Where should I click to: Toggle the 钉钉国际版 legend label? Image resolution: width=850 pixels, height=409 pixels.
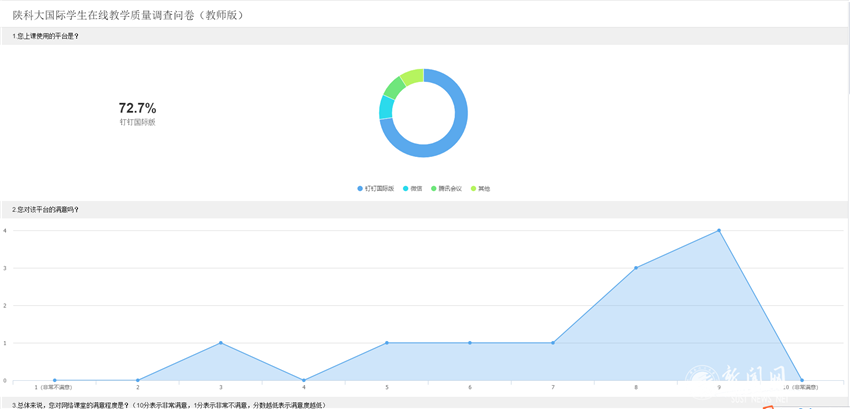point(379,188)
